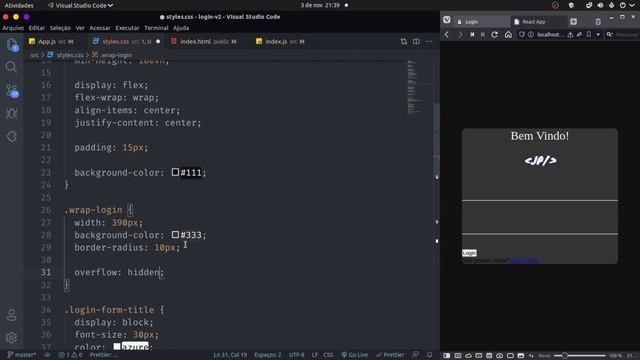Click the browser zoom slider handle

point(565,356)
